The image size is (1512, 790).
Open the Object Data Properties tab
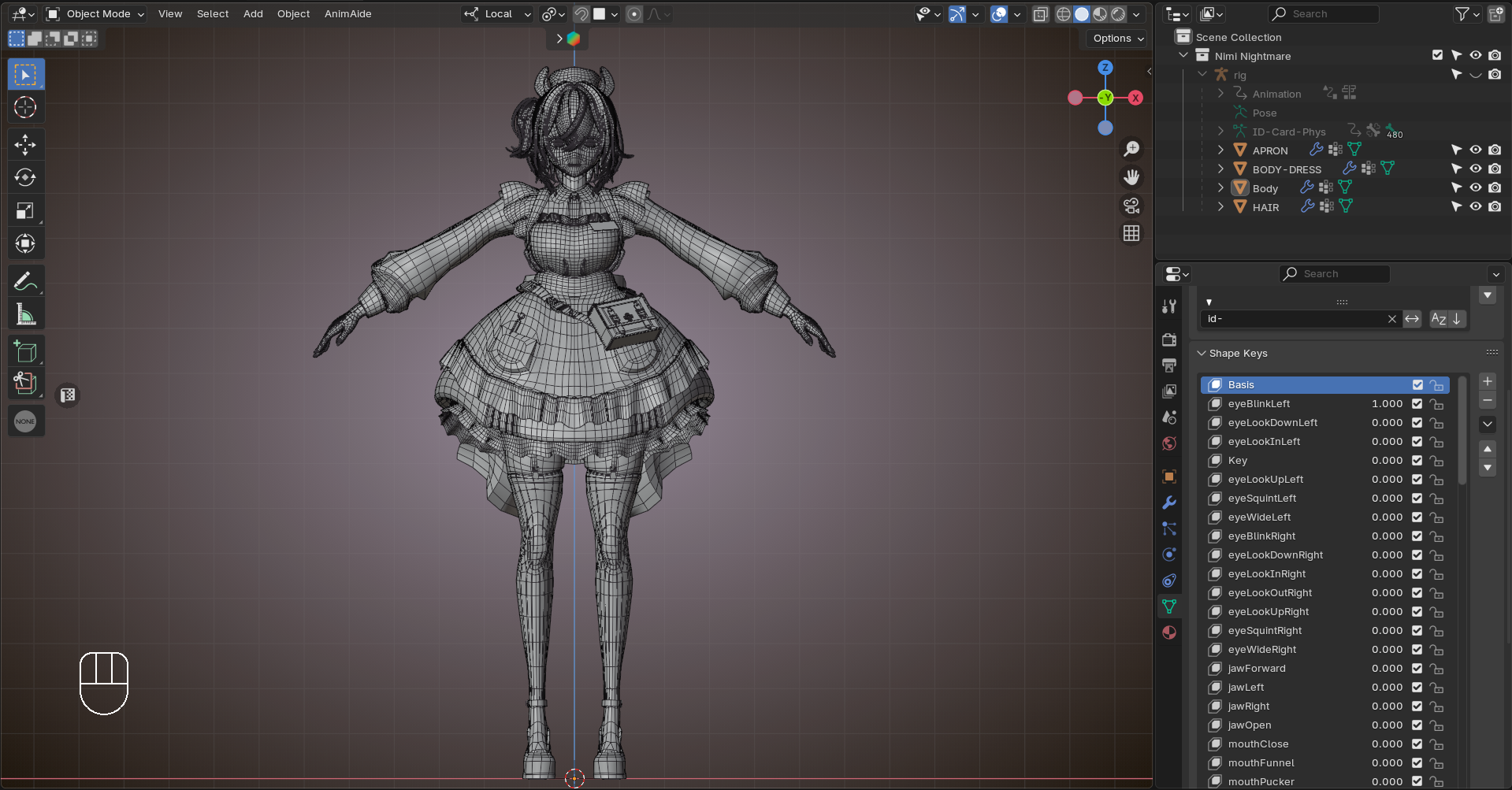(x=1169, y=606)
